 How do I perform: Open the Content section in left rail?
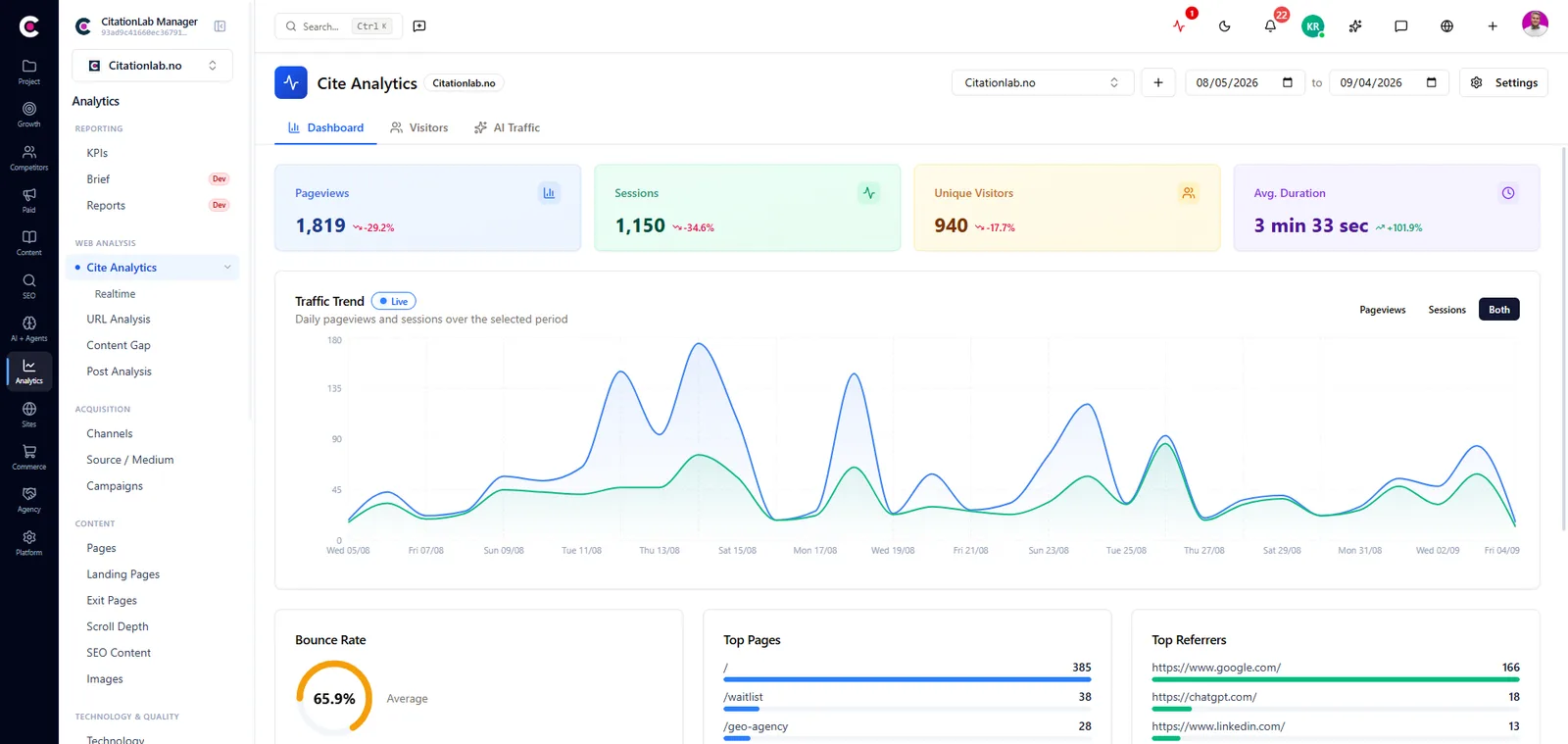pyautogui.click(x=29, y=243)
